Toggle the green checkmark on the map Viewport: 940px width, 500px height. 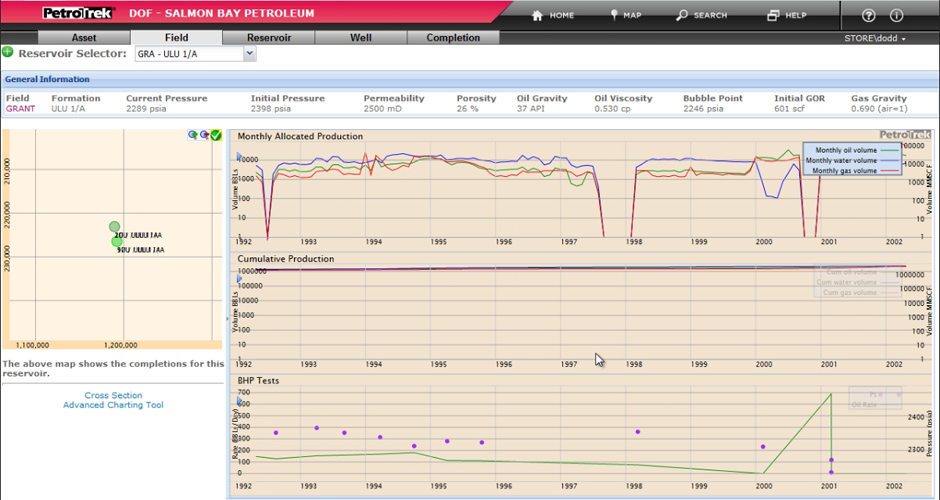(x=216, y=135)
